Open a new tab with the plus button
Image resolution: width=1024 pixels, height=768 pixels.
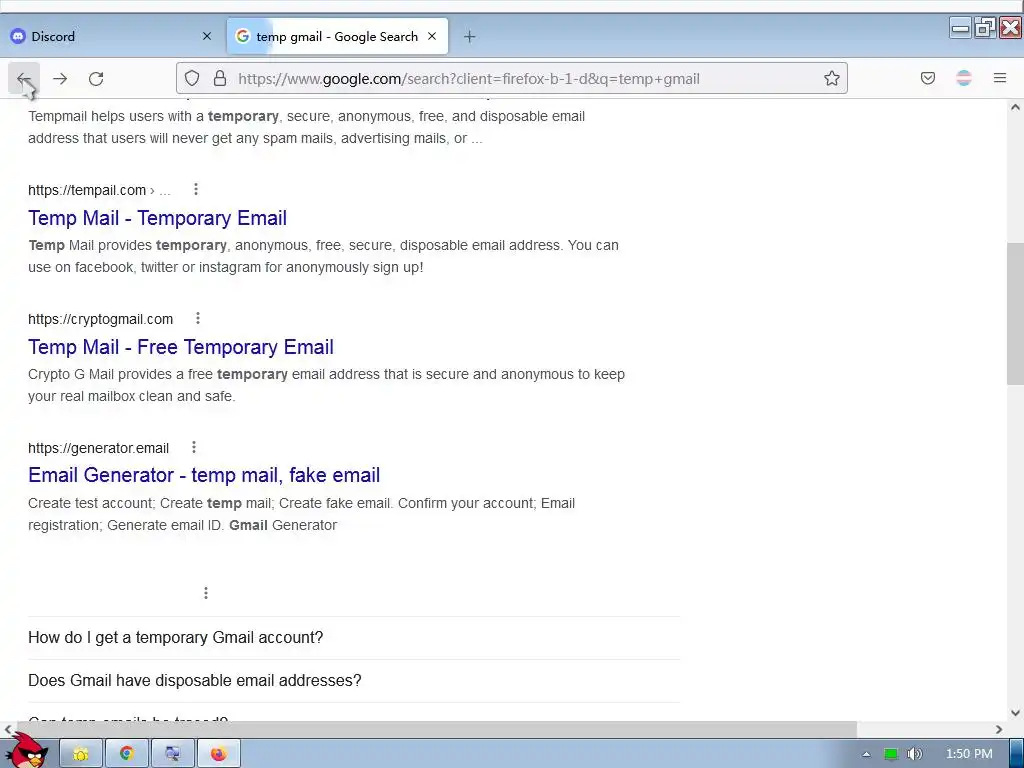[x=469, y=37]
